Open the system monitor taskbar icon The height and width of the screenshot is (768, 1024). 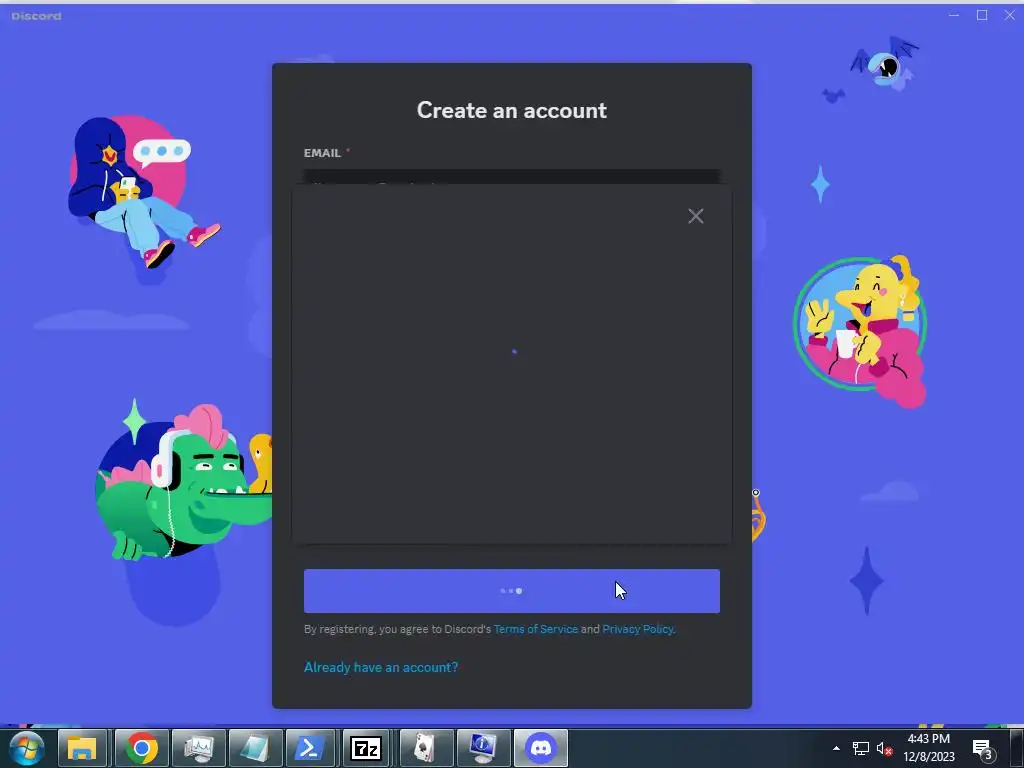pos(198,748)
